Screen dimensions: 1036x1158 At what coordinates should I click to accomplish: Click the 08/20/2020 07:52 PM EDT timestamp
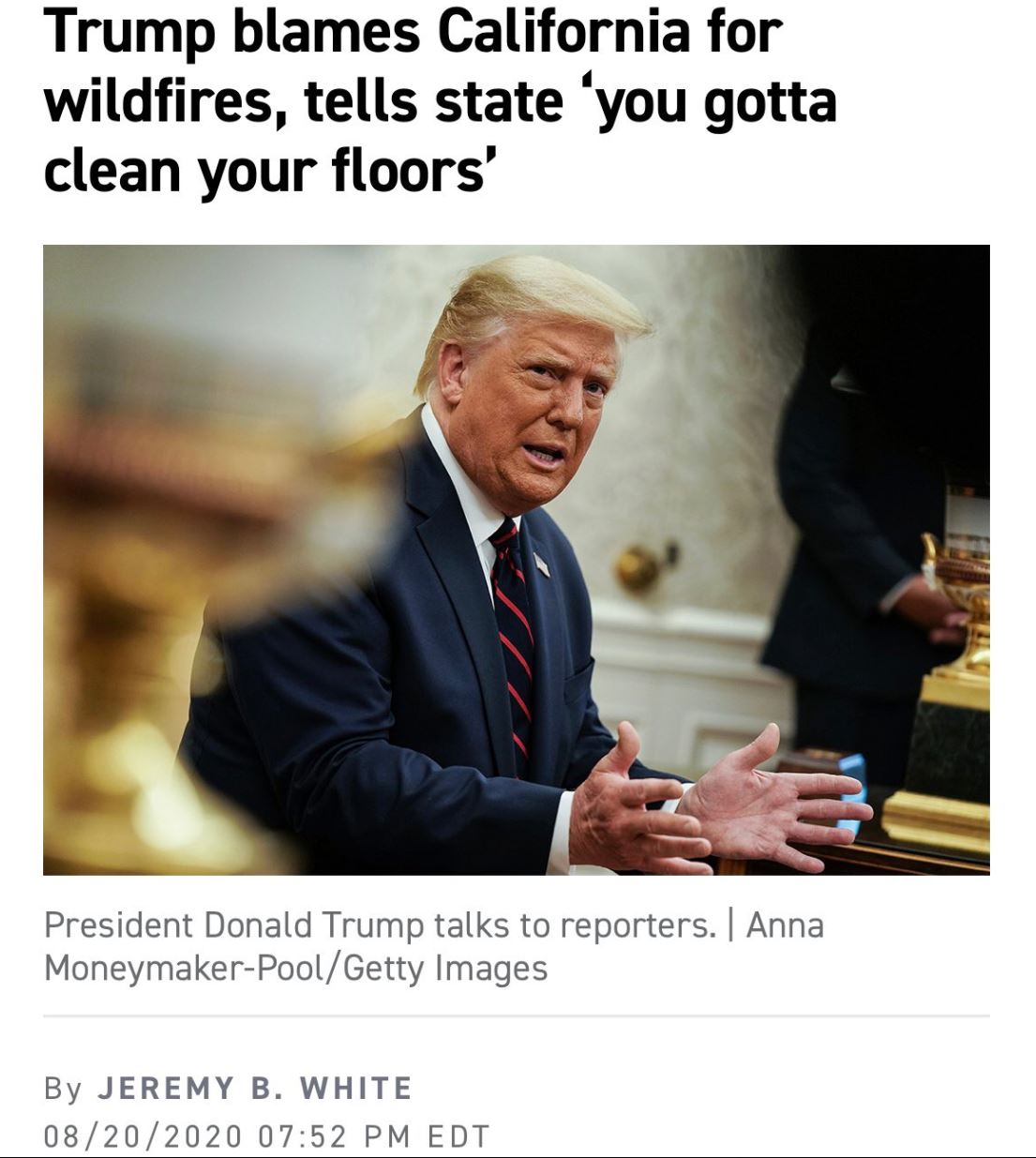[x=267, y=1136]
